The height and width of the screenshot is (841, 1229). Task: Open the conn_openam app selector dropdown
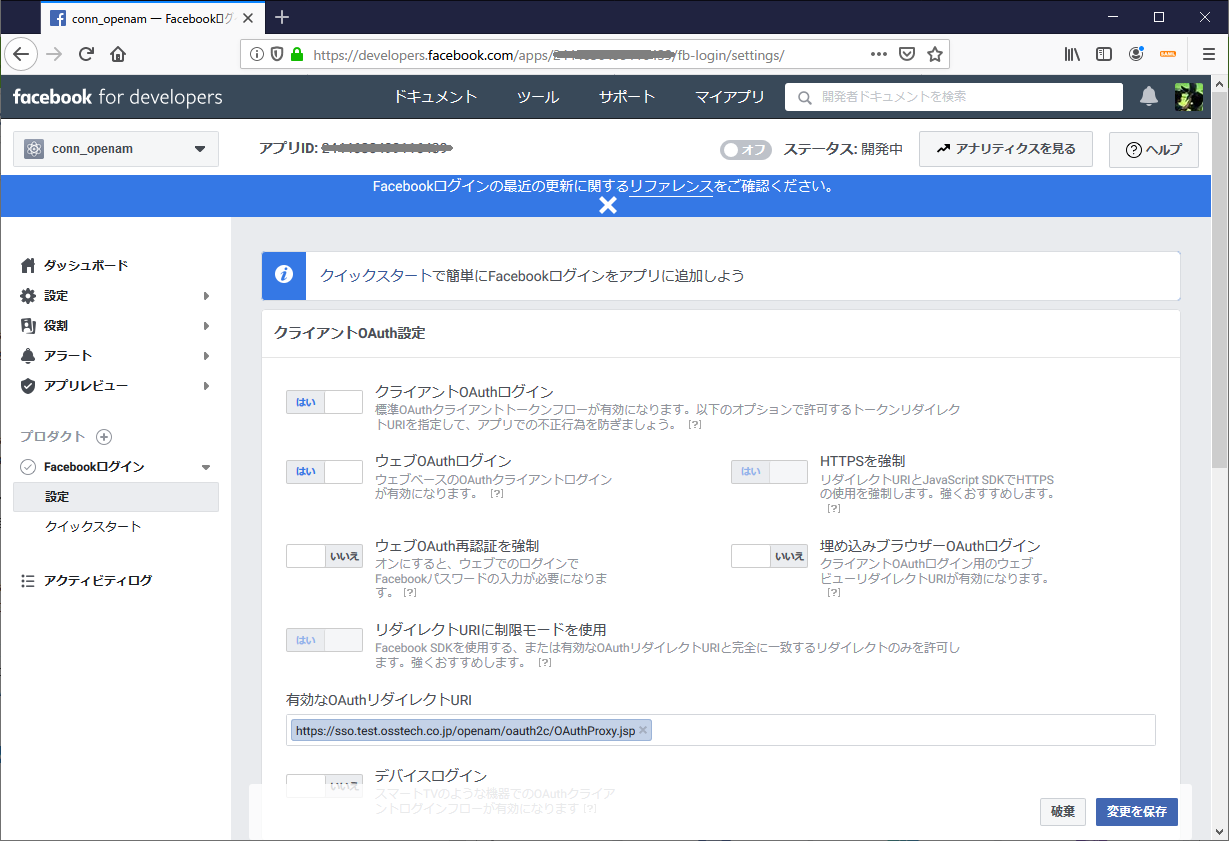click(115, 148)
